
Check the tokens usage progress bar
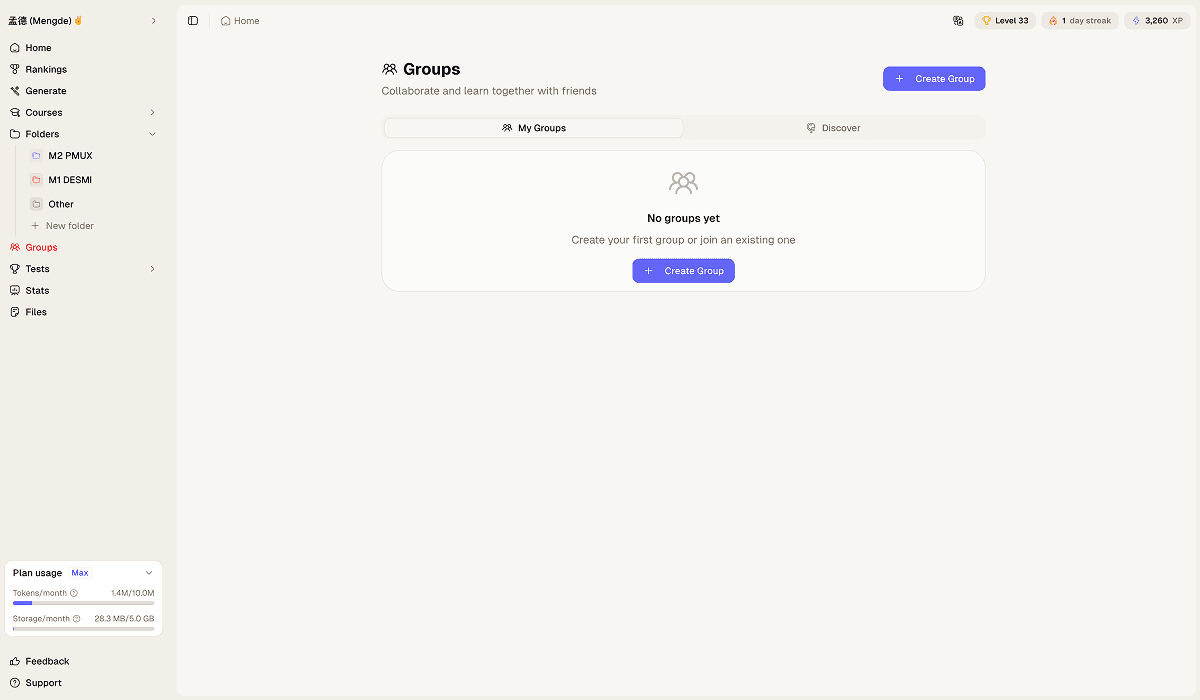pos(83,603)
